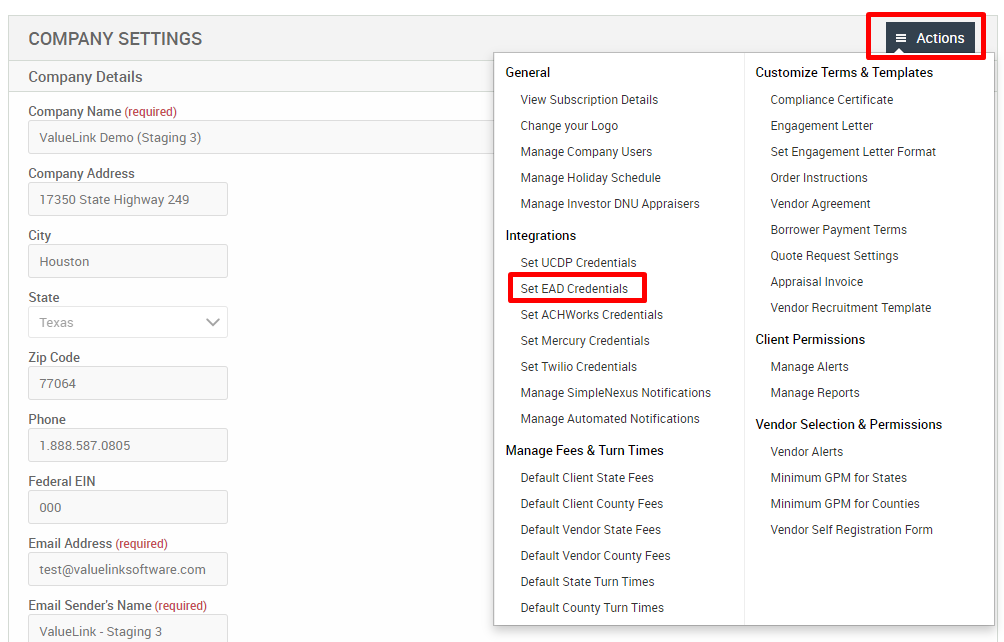Select Engagement Letter under Customize Terms
The image size is (1004, 642).
[819, 125]
